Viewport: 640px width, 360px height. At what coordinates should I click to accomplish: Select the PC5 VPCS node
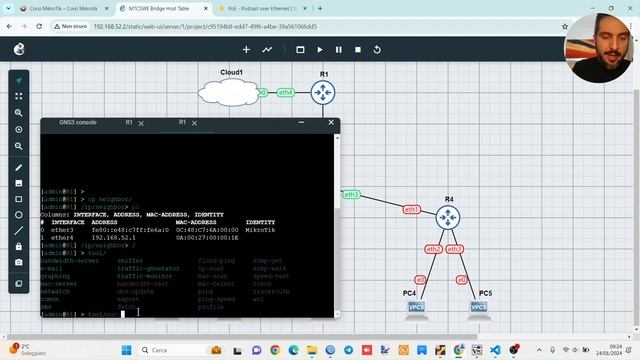pyautogui.click(x=479, y=307)
